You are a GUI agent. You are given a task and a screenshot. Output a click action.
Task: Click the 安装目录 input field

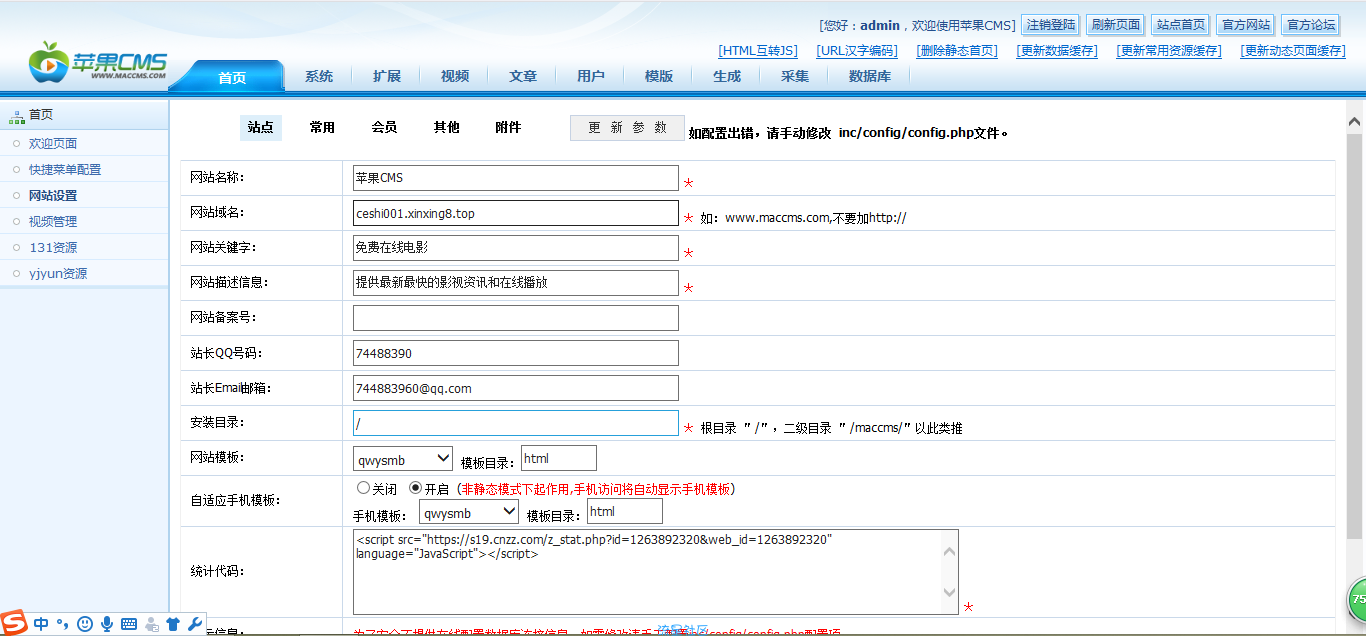[516, 423]
